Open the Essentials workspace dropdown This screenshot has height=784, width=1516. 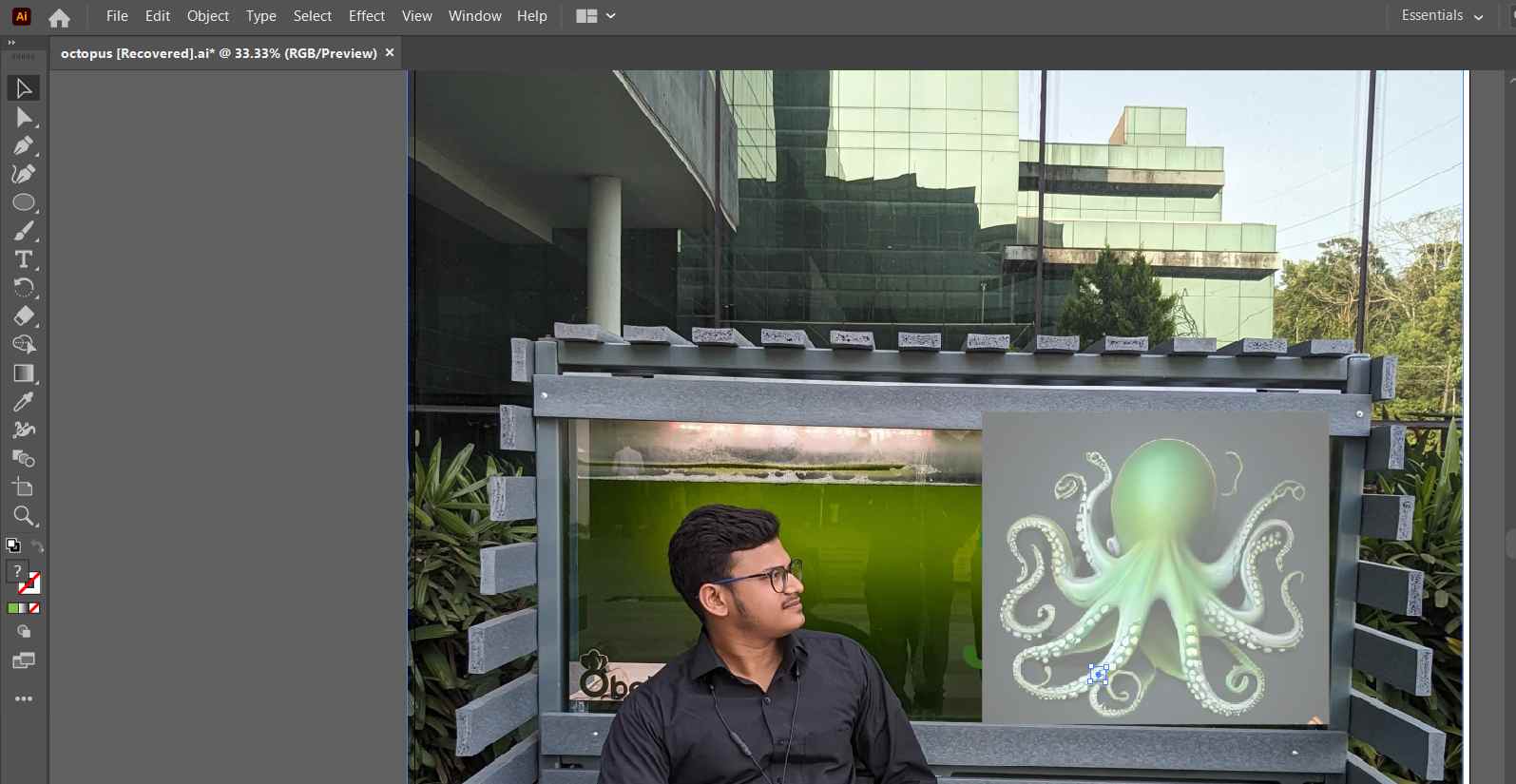pos(1441,16)
